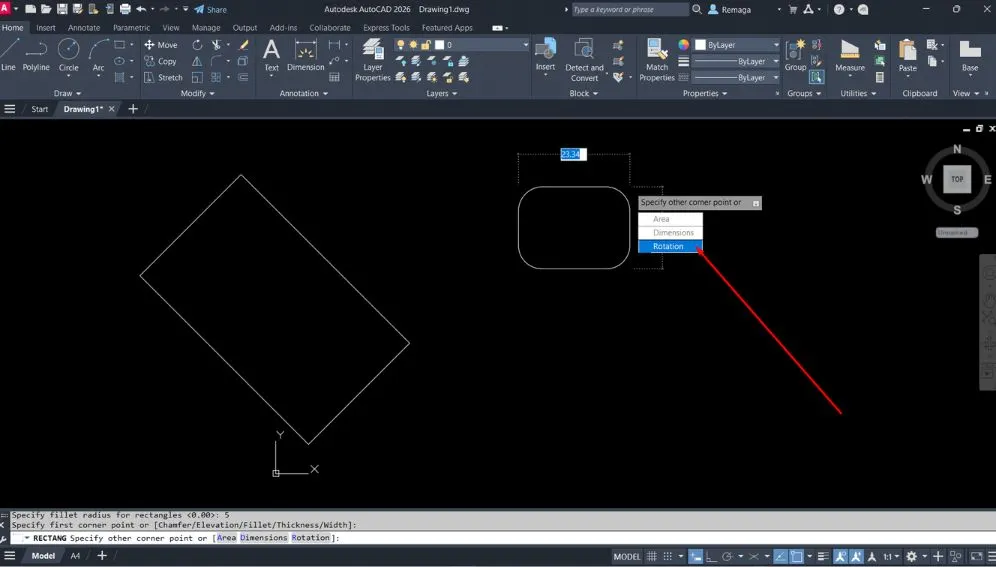Screen dimensions: 996x567
Task: Open the layer name dropdown
Action: 485,45
